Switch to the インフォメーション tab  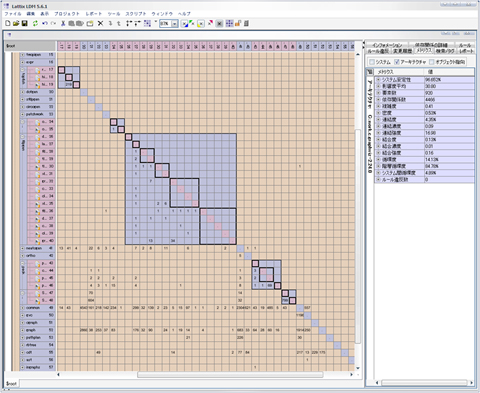[387, 45]
